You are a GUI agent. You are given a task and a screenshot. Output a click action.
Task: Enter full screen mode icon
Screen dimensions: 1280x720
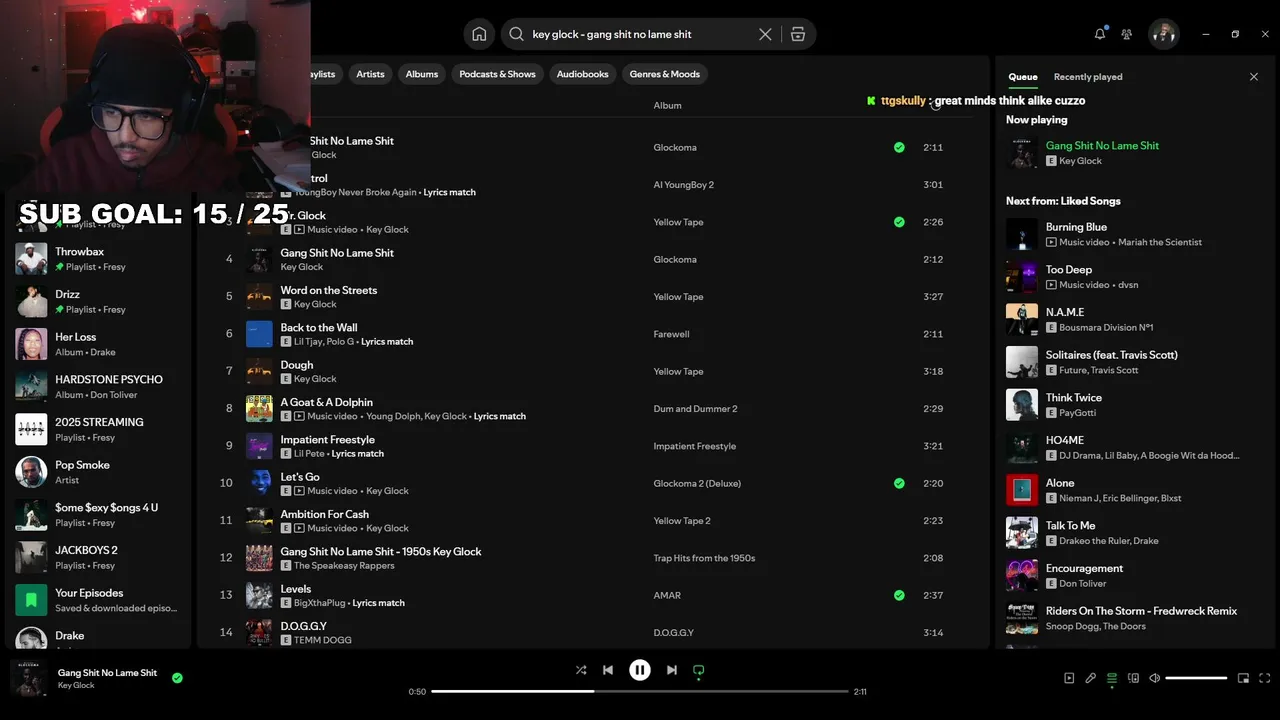[1264, 678]
